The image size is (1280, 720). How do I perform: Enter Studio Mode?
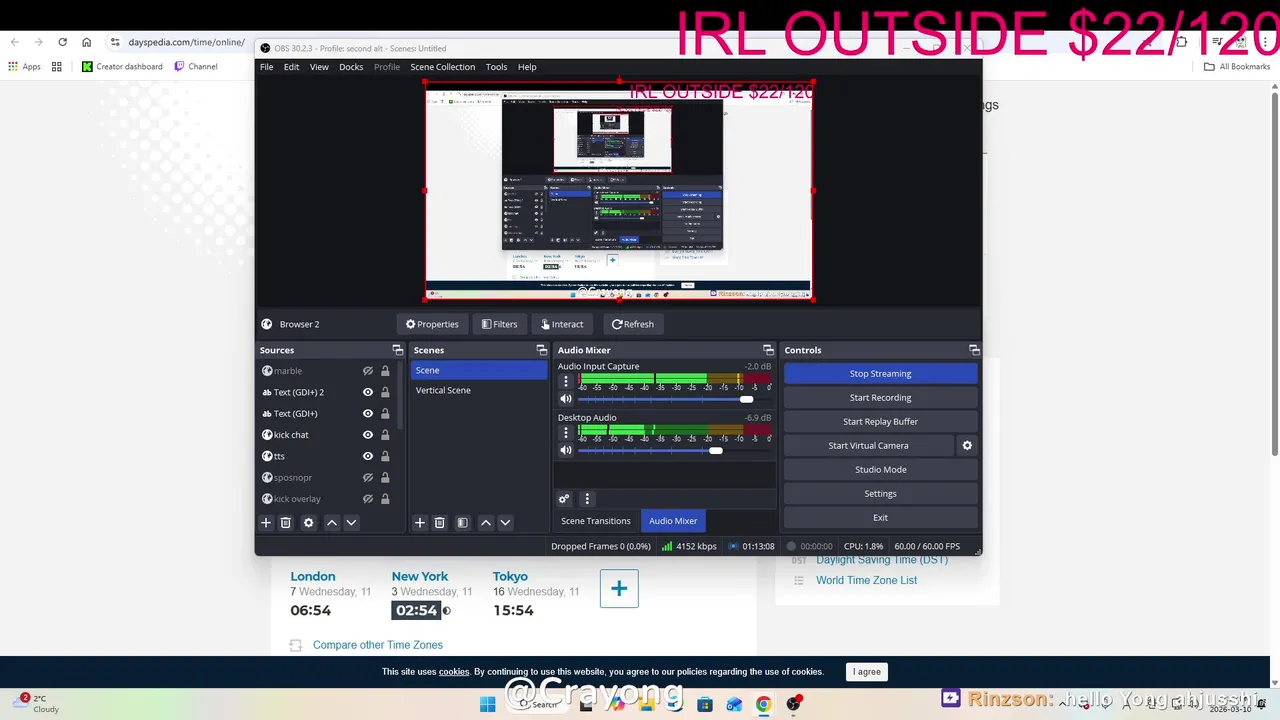pyautogui.click(x=880, y=469)
